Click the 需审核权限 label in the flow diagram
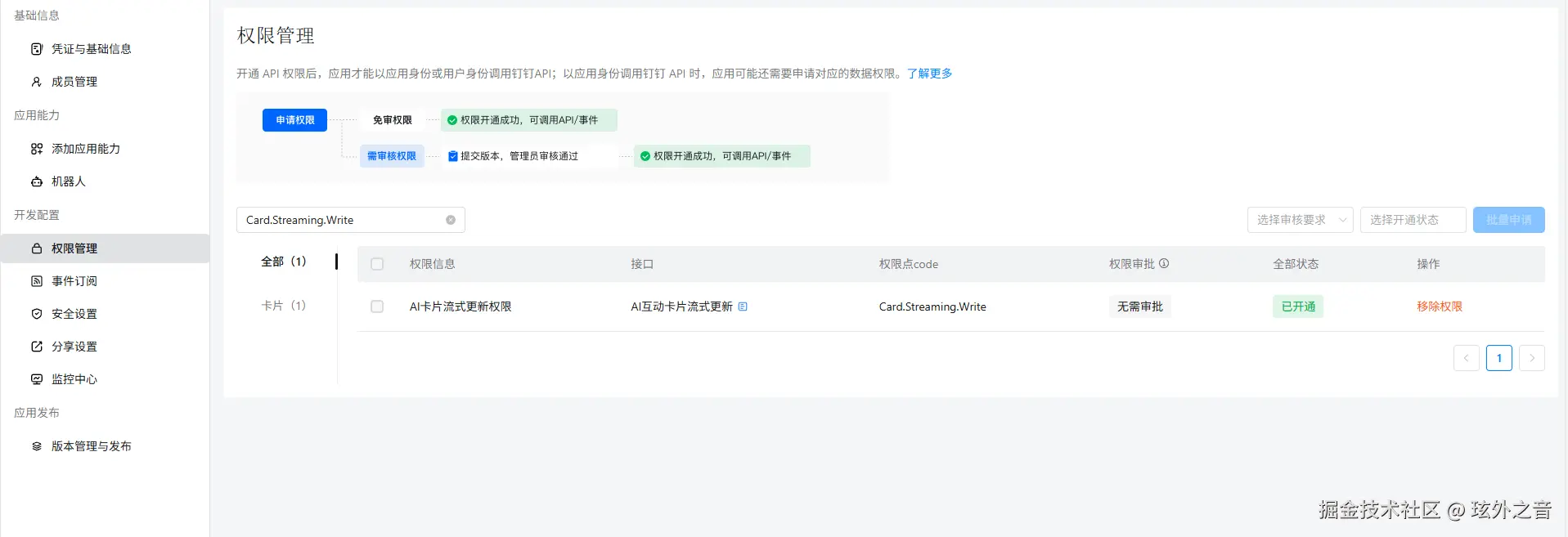This screenshot has width=1568, height=537. [392, 156]
